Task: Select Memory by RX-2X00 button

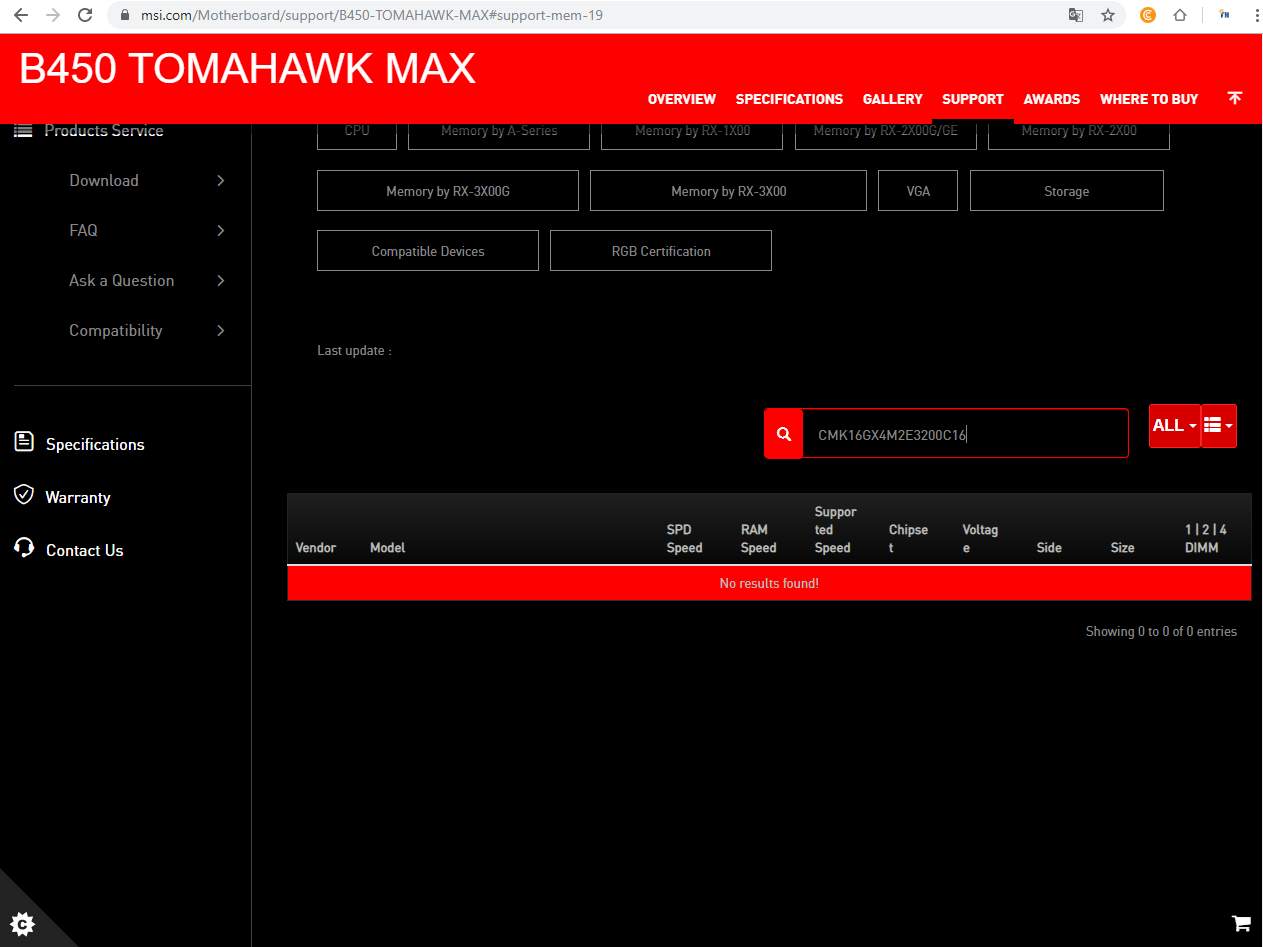Action: tap(1079, 136)
